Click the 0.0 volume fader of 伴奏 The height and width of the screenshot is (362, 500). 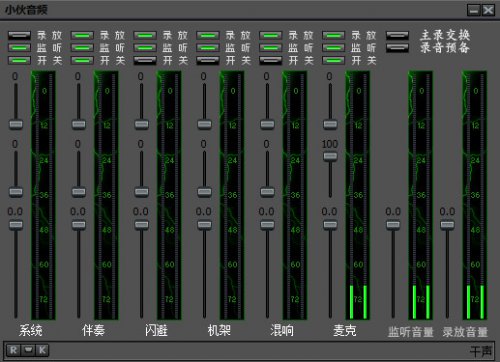(79, 225)
